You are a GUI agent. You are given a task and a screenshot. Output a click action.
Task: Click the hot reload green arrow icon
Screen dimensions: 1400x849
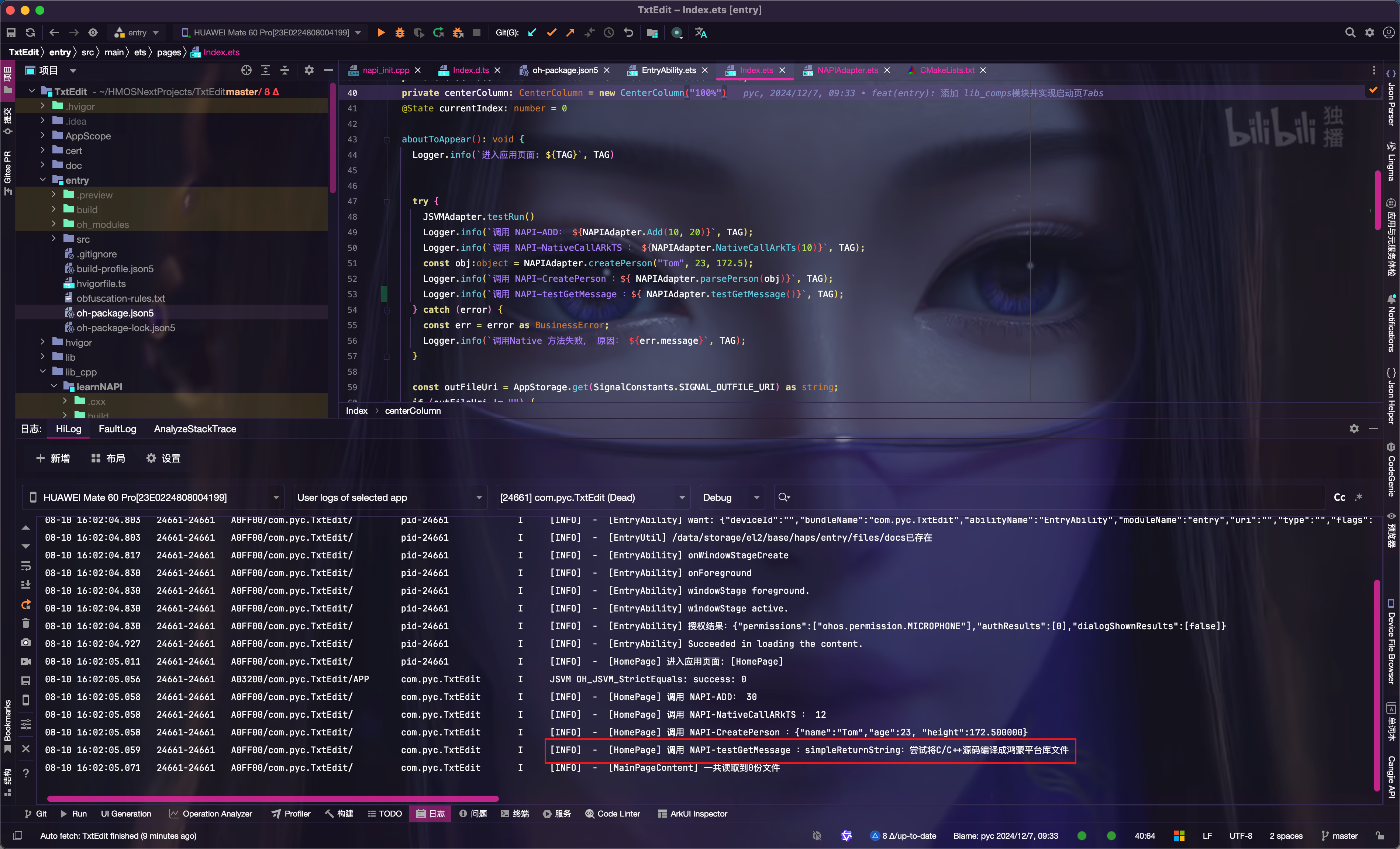click(438, 33)
